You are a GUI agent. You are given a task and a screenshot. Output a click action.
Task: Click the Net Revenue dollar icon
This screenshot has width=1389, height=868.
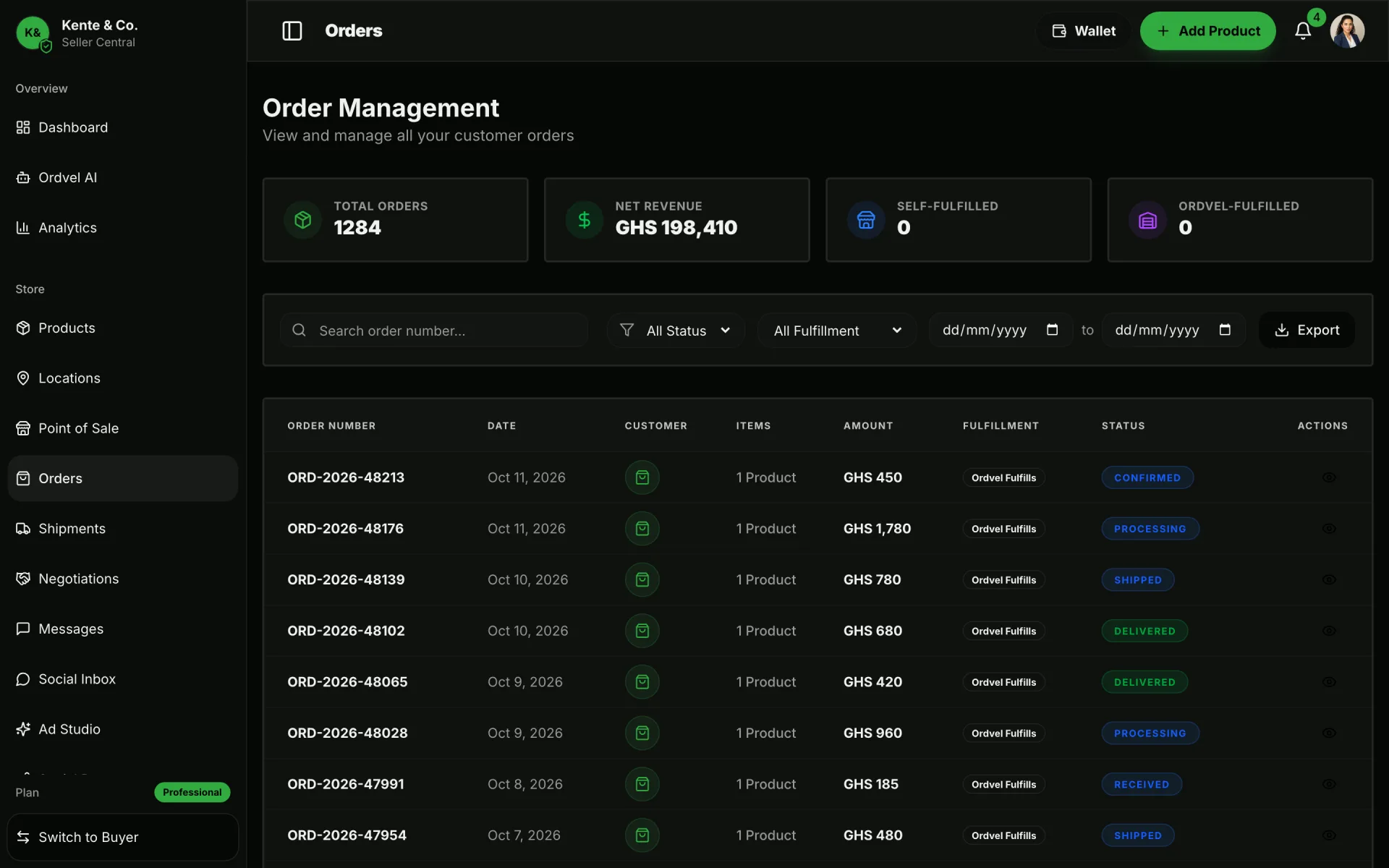point(585,220)
